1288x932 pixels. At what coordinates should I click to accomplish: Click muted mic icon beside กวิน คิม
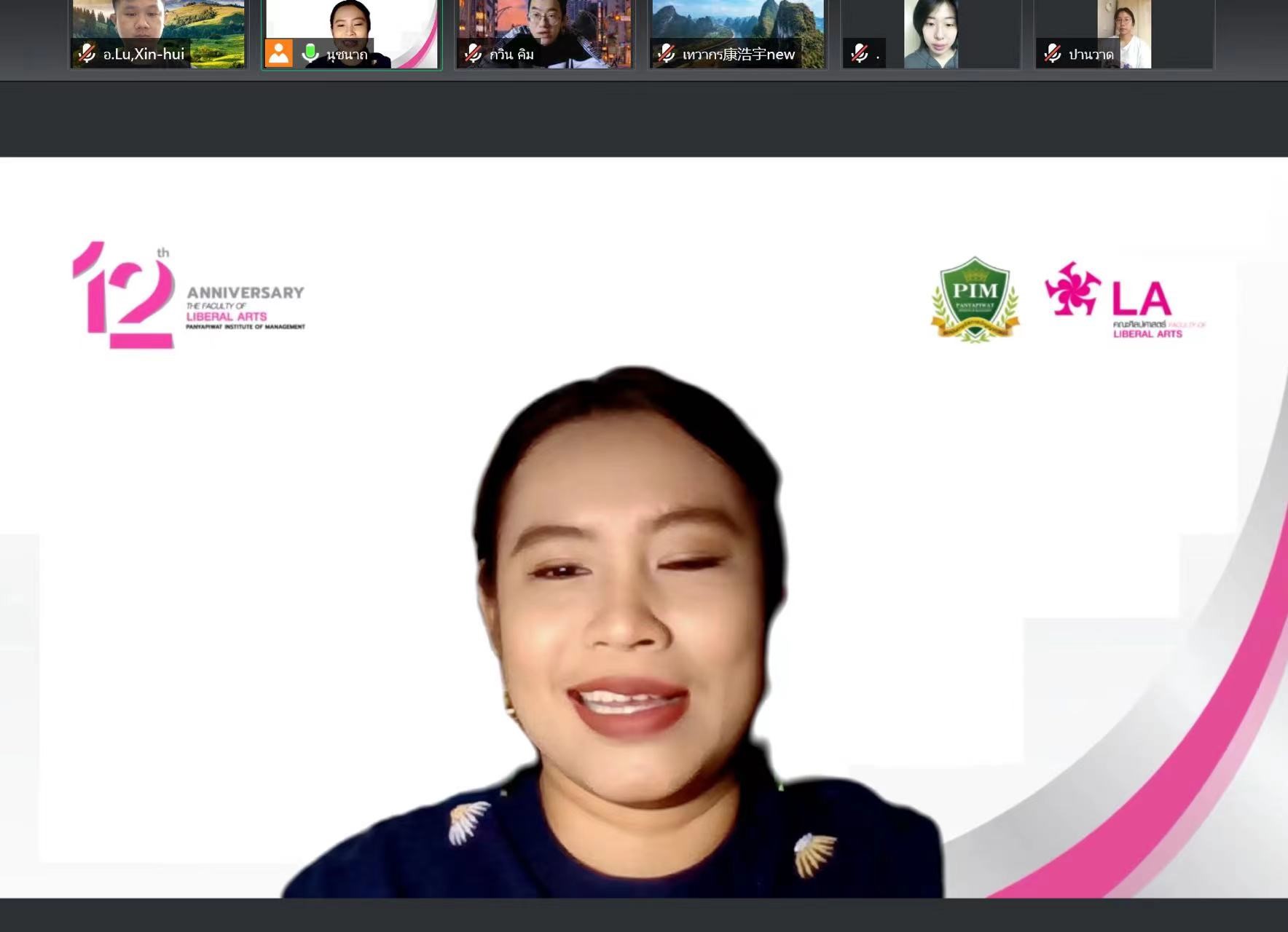click(x=474, y=54)
